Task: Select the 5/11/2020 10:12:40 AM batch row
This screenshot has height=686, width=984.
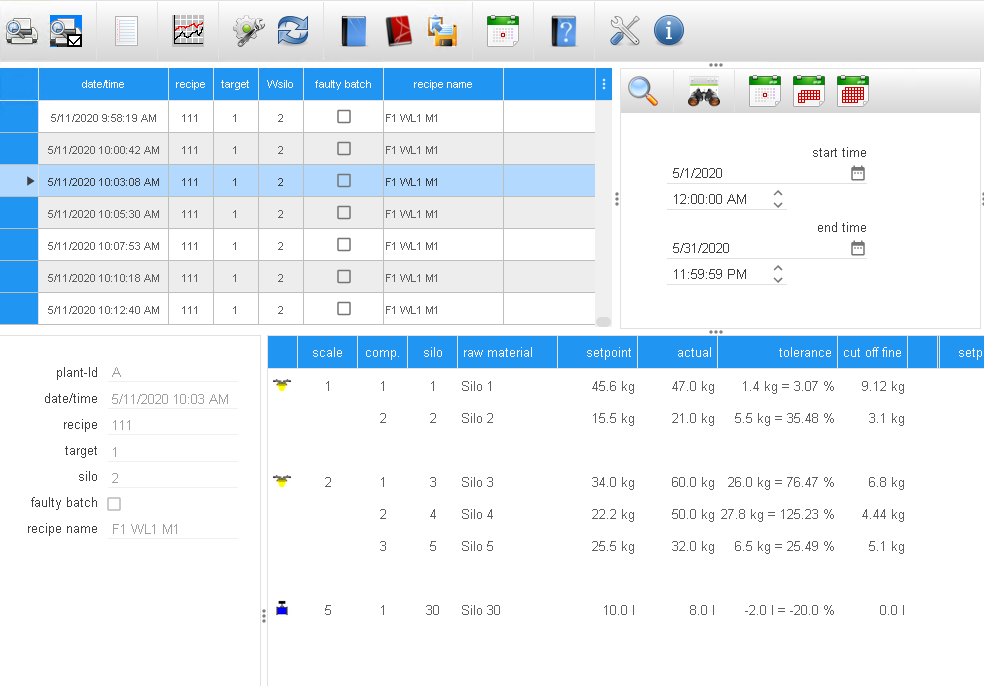Action: pyautogui.click(x=297, y=309)
